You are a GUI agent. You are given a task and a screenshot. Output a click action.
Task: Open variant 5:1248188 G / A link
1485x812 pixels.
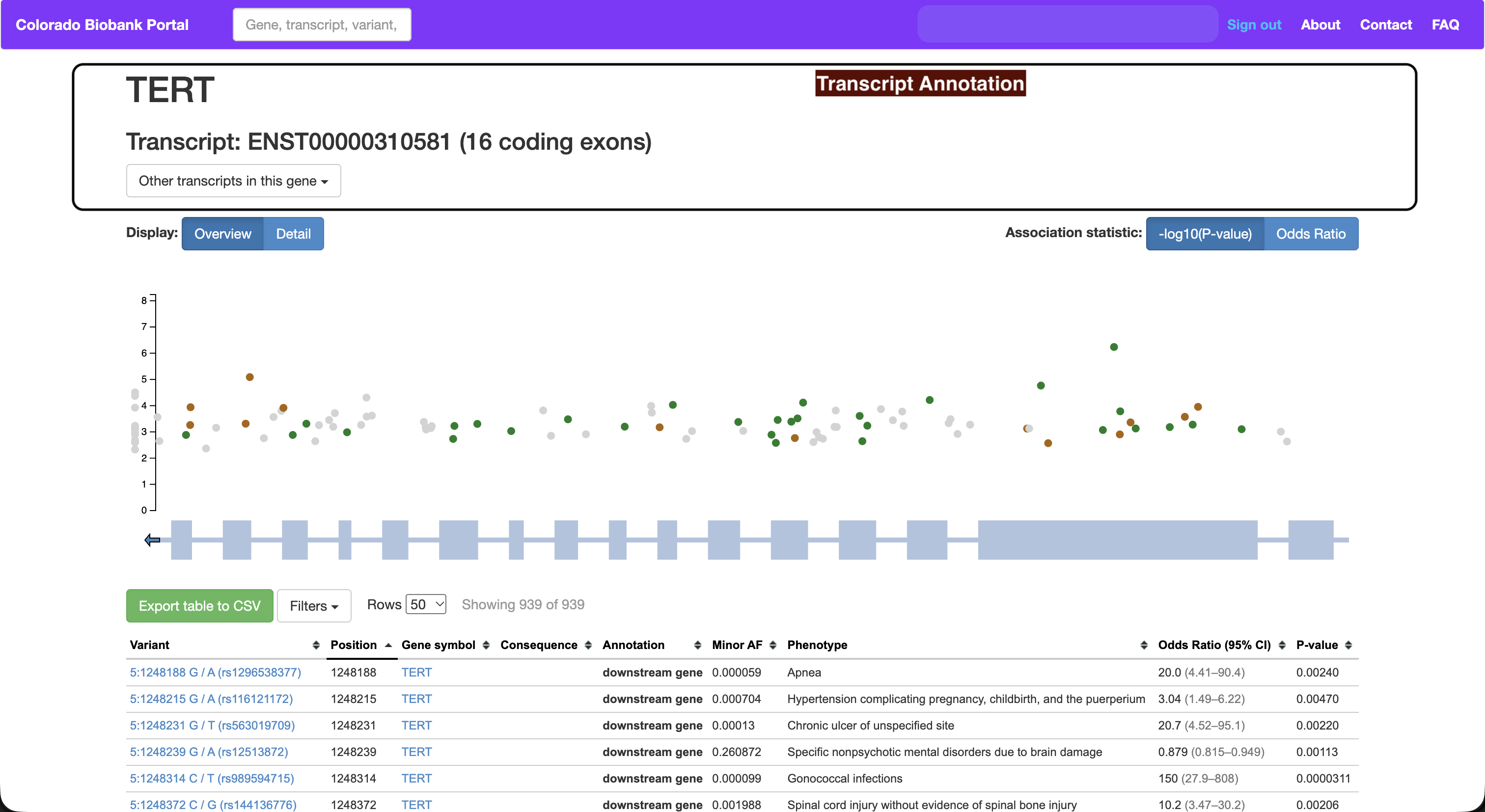215,673
